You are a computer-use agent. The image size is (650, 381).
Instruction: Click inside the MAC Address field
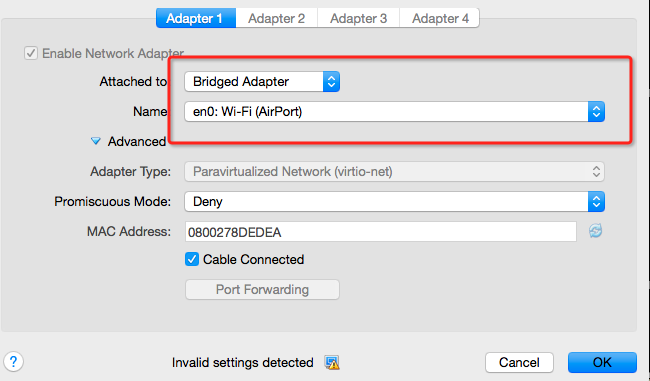pos(381,232)
